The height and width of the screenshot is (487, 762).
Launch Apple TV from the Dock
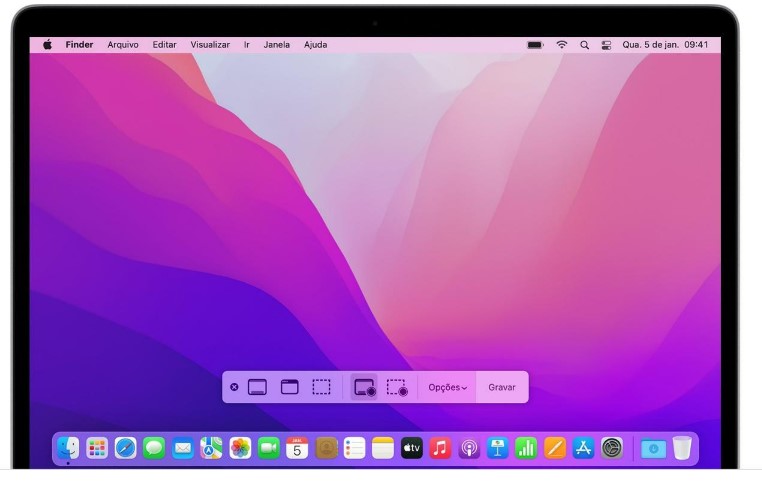pos(412,448)
